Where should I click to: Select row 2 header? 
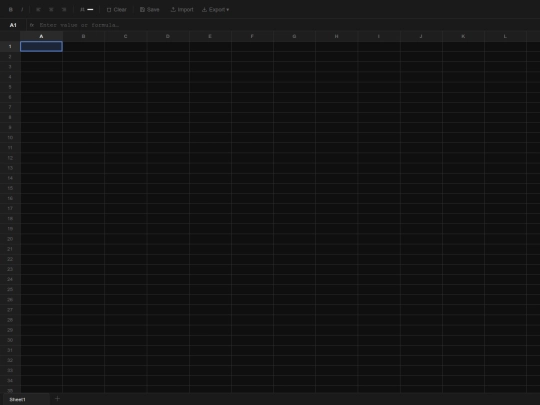(x=10, y=56)
